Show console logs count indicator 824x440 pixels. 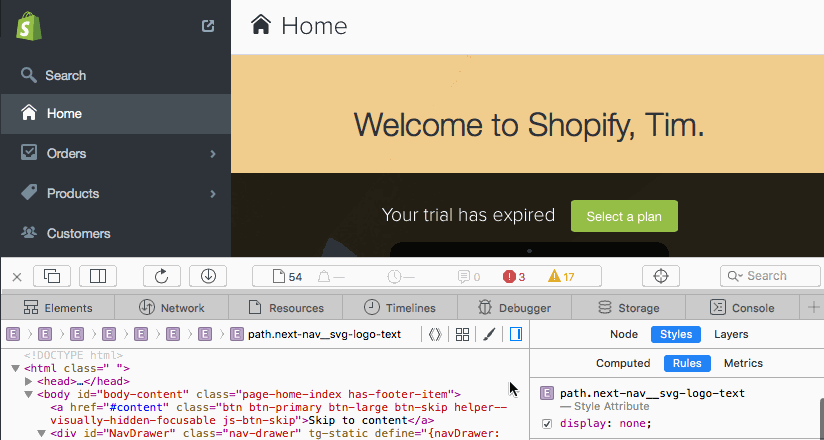469,277
